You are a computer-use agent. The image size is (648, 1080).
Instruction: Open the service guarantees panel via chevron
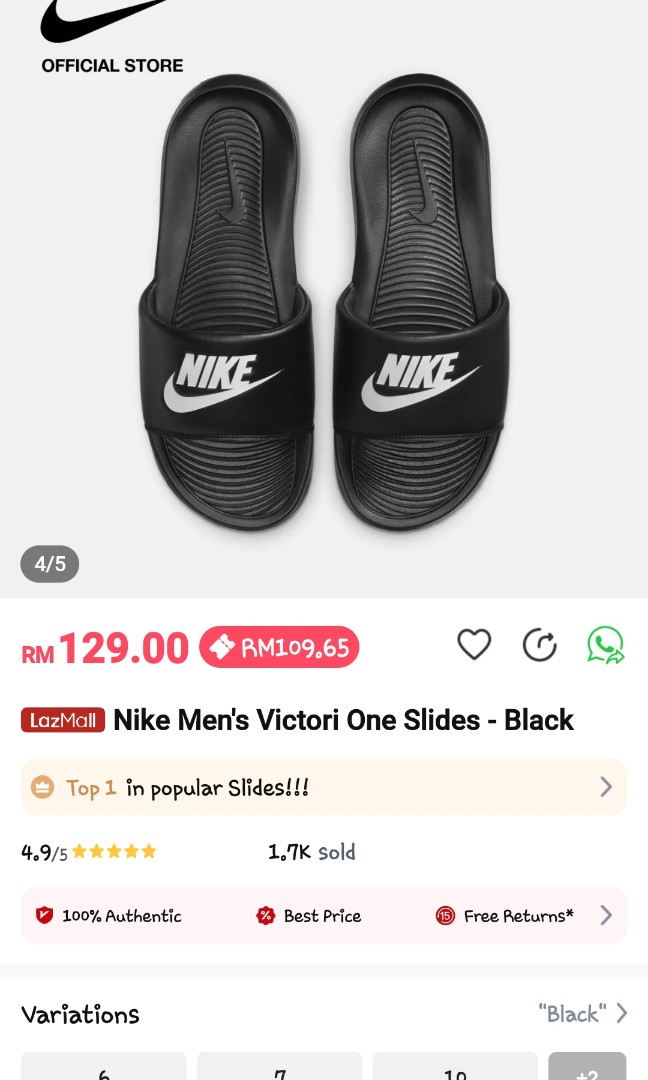(606, 914)
